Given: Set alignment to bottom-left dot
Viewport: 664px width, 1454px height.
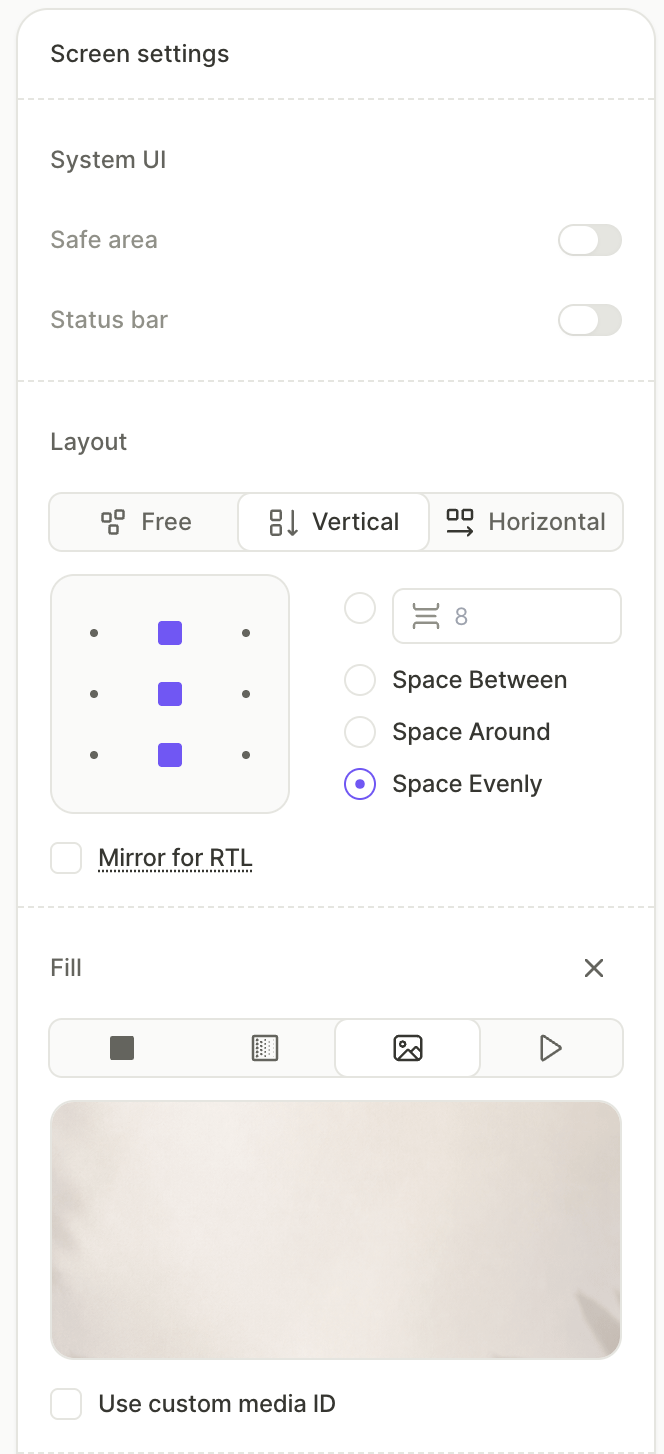Looking at the screenshot, I should (94, 755).
